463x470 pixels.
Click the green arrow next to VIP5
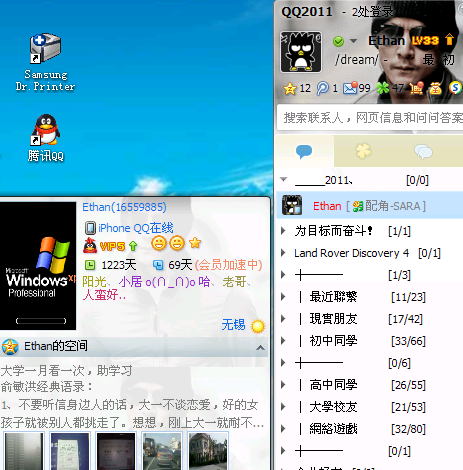(x=133, y=246)
